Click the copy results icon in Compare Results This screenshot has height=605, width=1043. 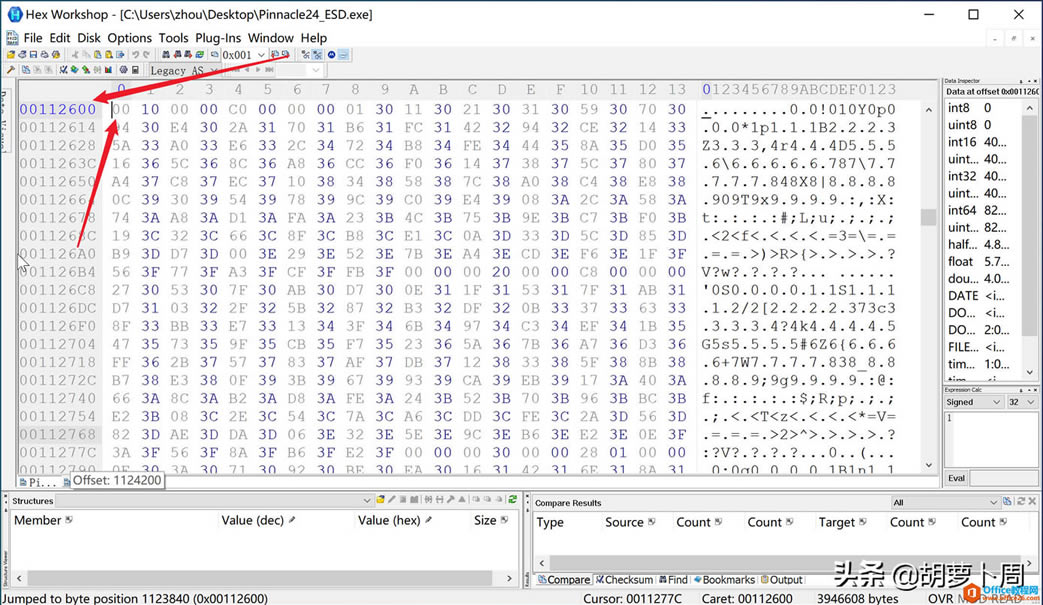point(1008,501)
